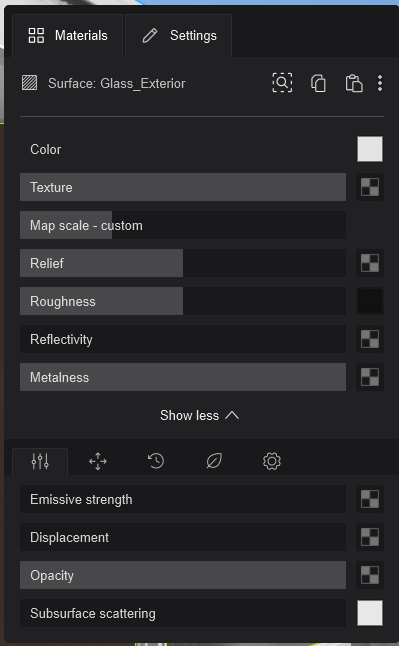Toggle the Opacity map checker button

point(370,575)
